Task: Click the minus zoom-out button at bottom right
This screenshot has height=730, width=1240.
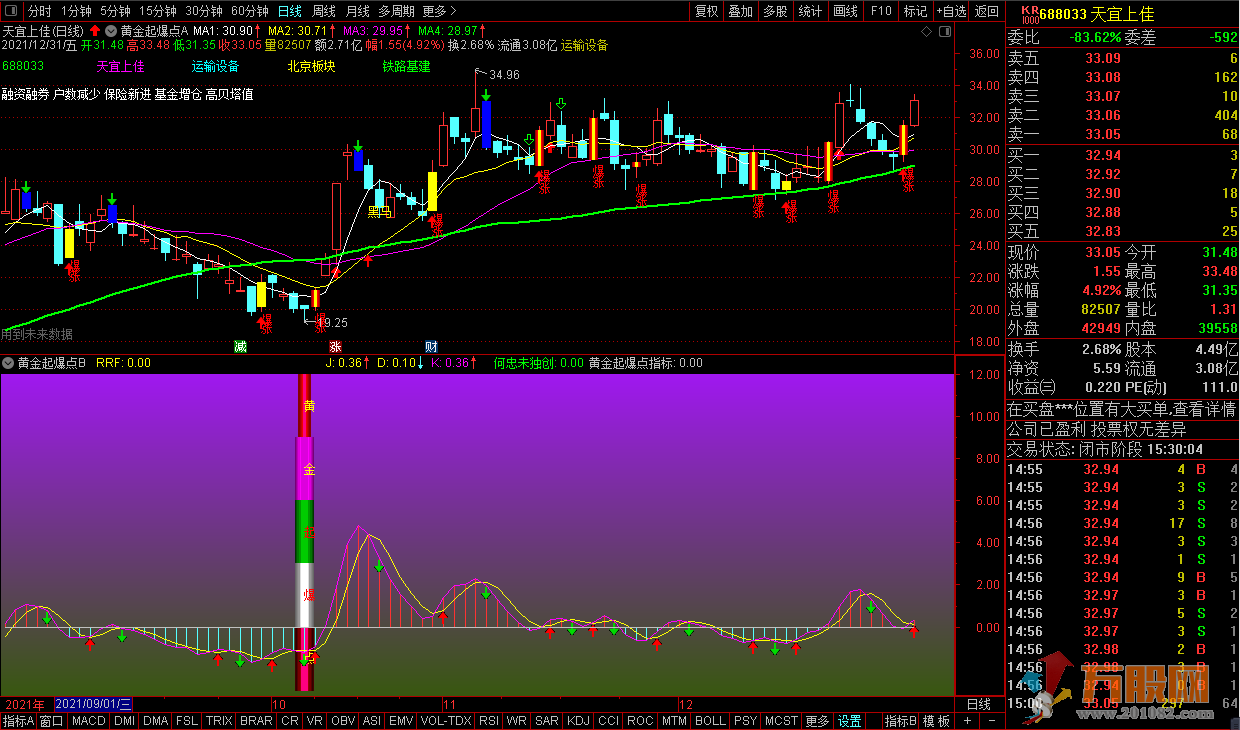Action: click(x=991, y=721)
